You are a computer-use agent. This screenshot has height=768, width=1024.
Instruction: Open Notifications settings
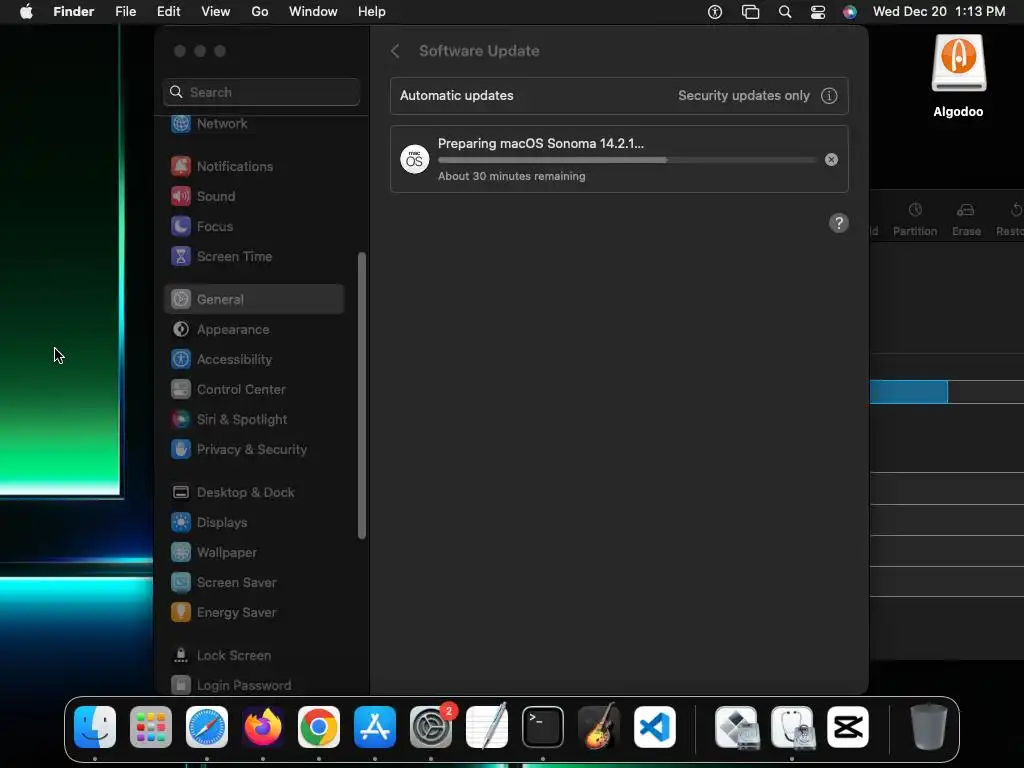coord(253,166)
